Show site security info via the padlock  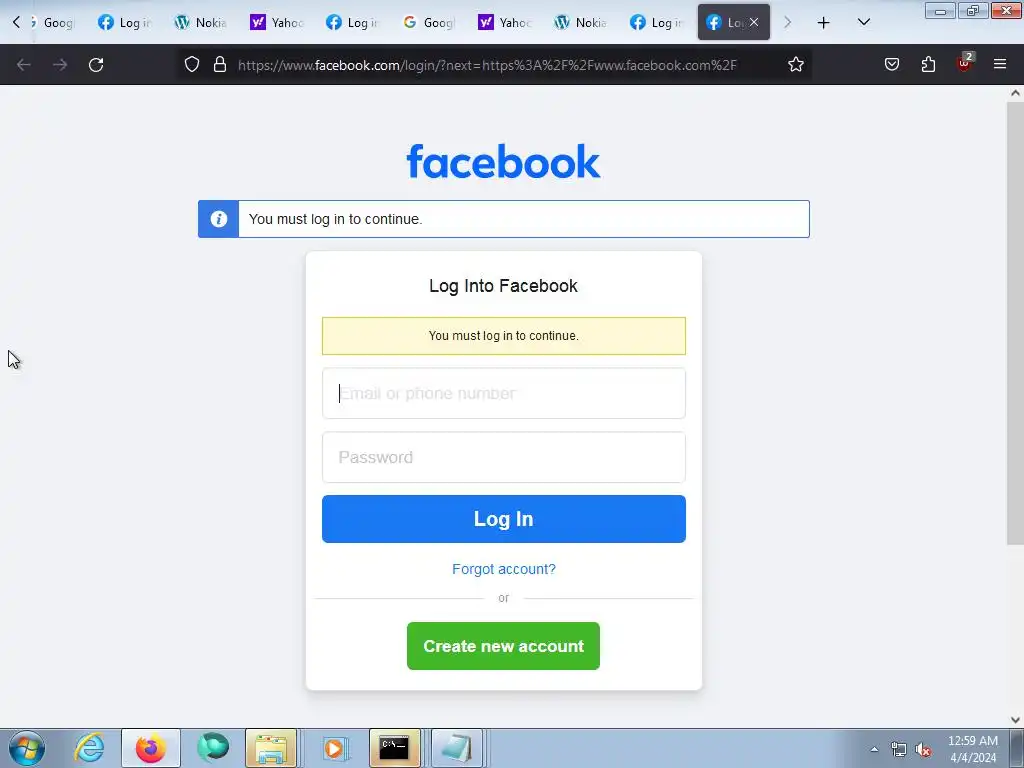point(220,65)
